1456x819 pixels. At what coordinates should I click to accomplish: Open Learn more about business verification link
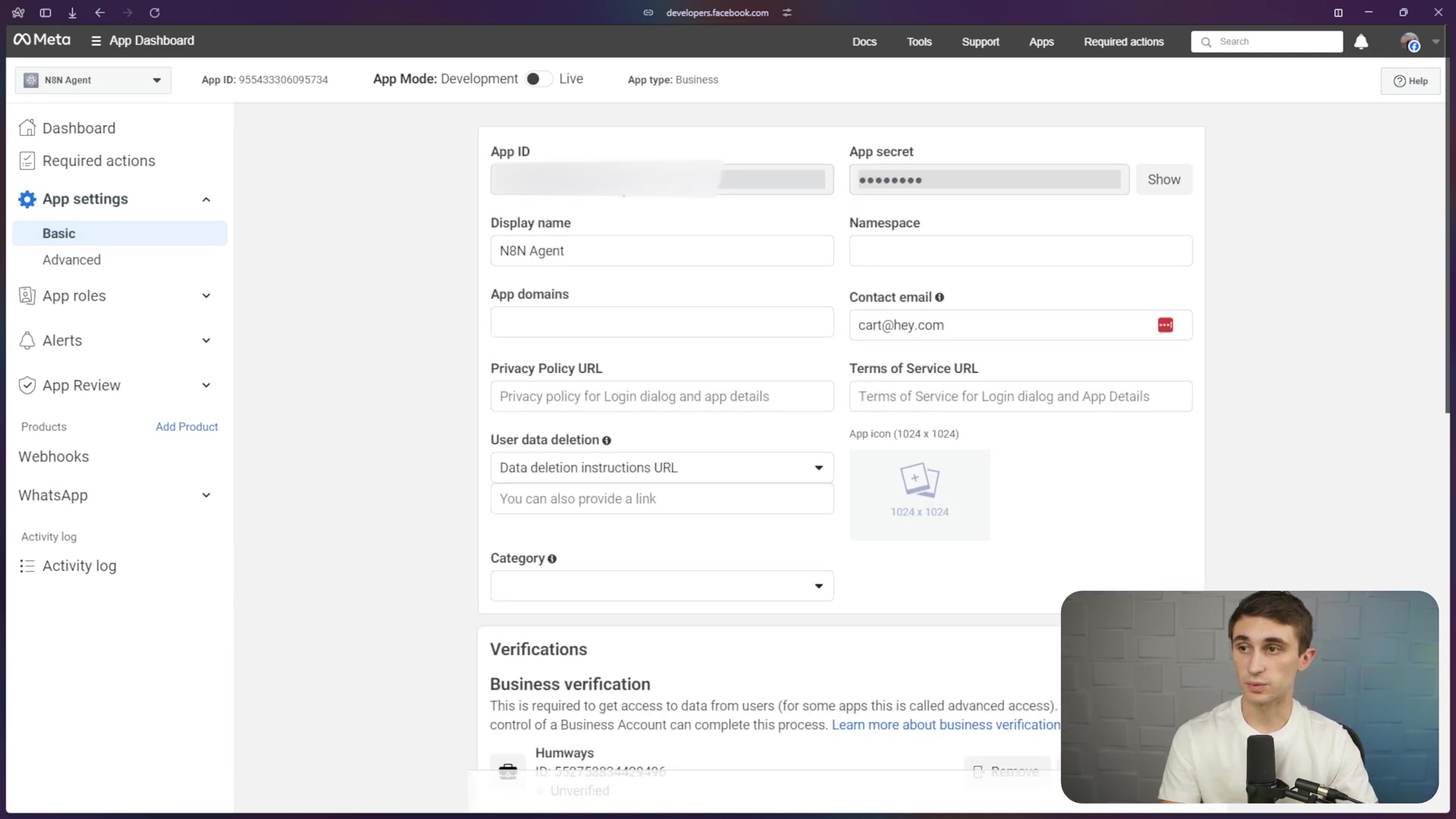pos(946,725)
